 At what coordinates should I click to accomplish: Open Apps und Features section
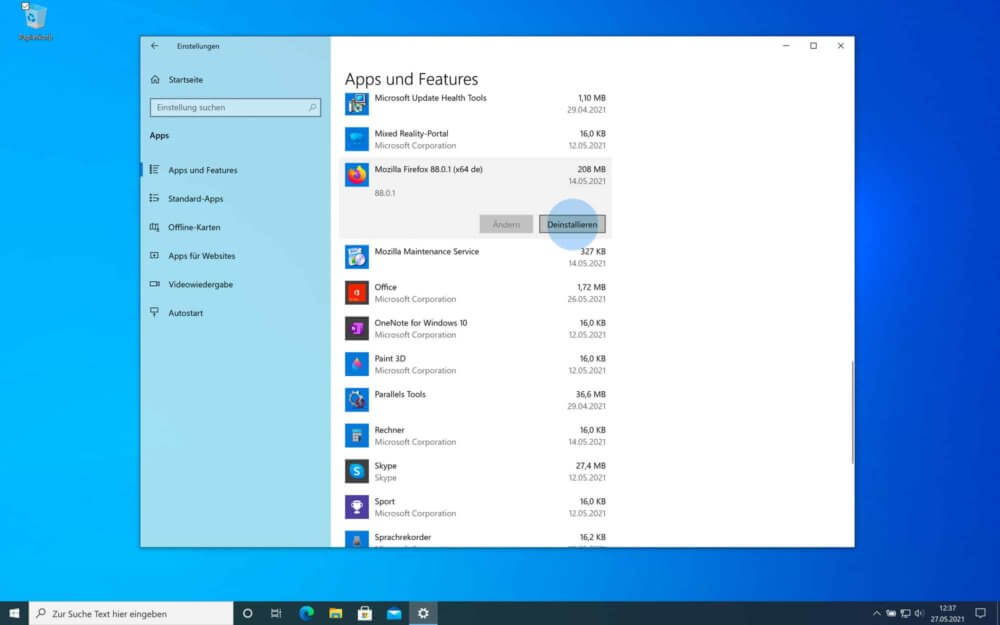235,170
